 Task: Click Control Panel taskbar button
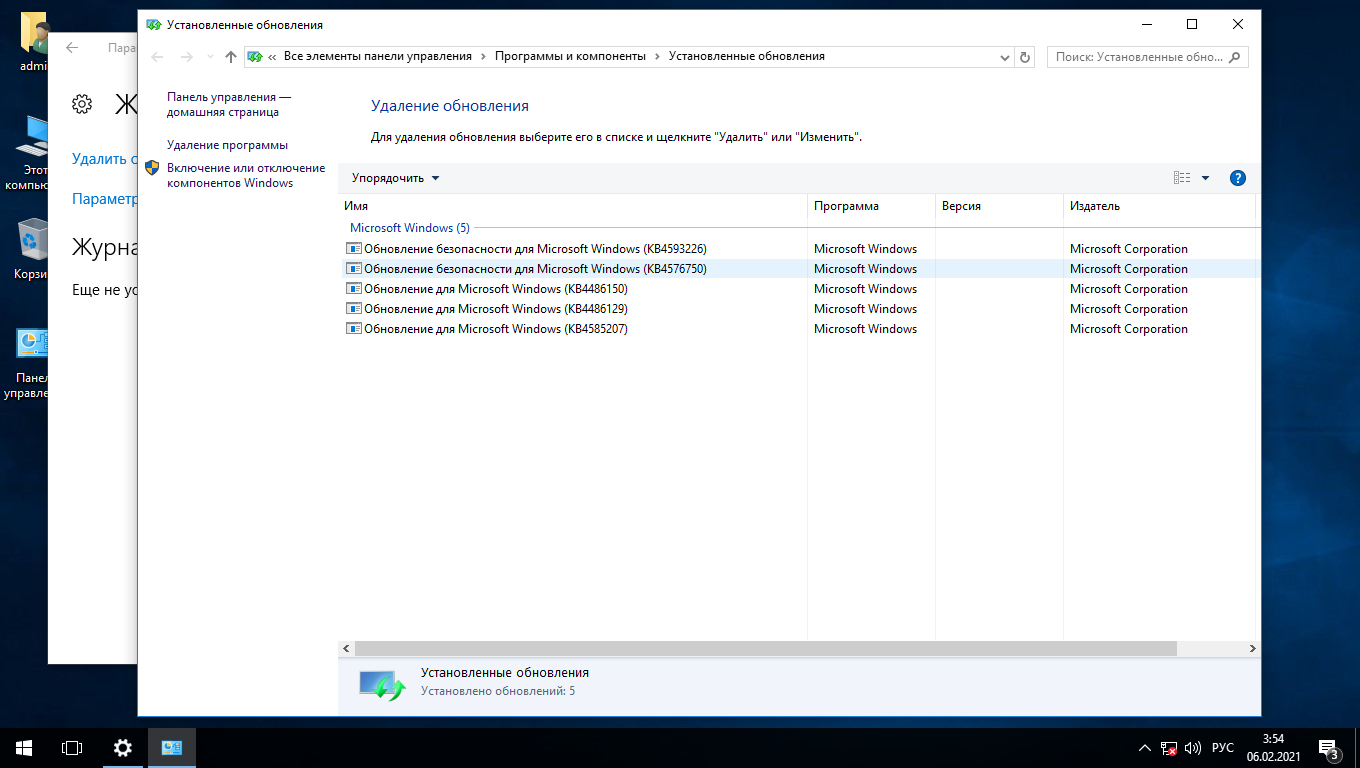[172, 748]
